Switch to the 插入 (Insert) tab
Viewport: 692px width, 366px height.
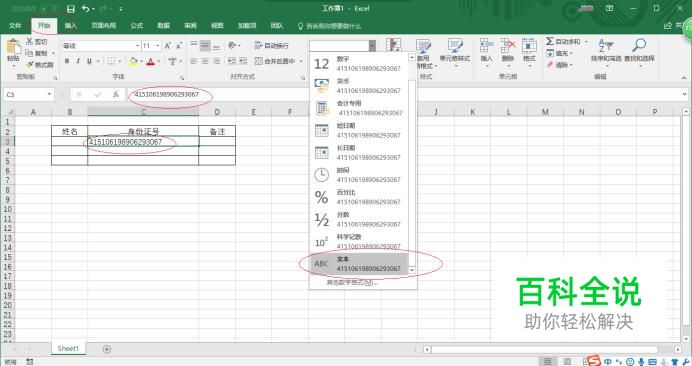click(71, 26)
